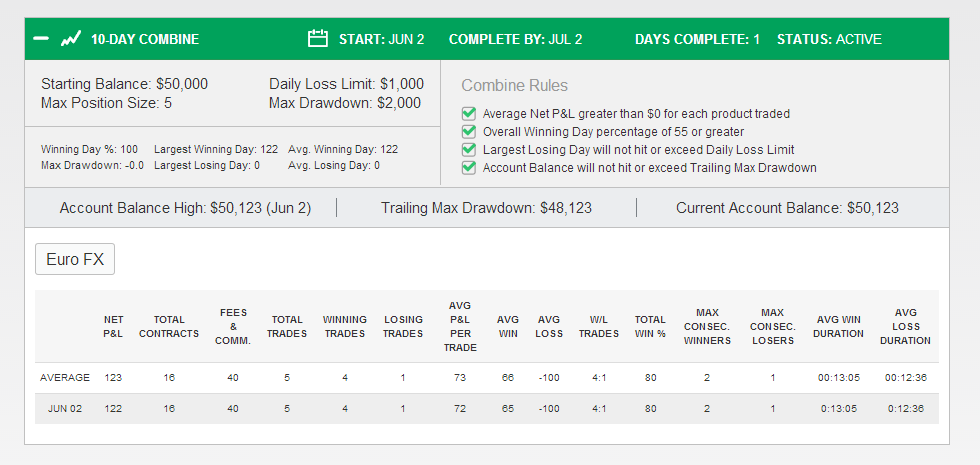Toggle the Average Net P&L rule checkbox
Viewport: 980px width, 465px height.
469,114
